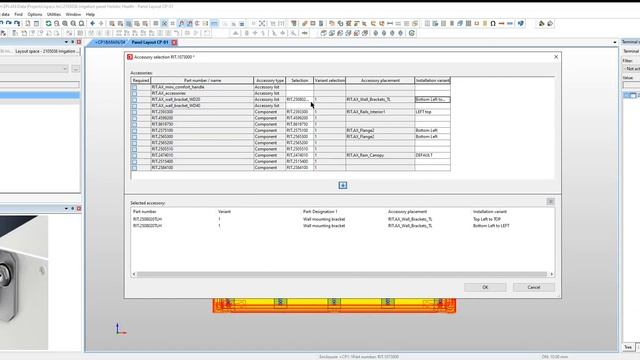
Task: Click the coordinate axis icon in the layout canvas
Action: pyautogui.click(x=120, y=329)
